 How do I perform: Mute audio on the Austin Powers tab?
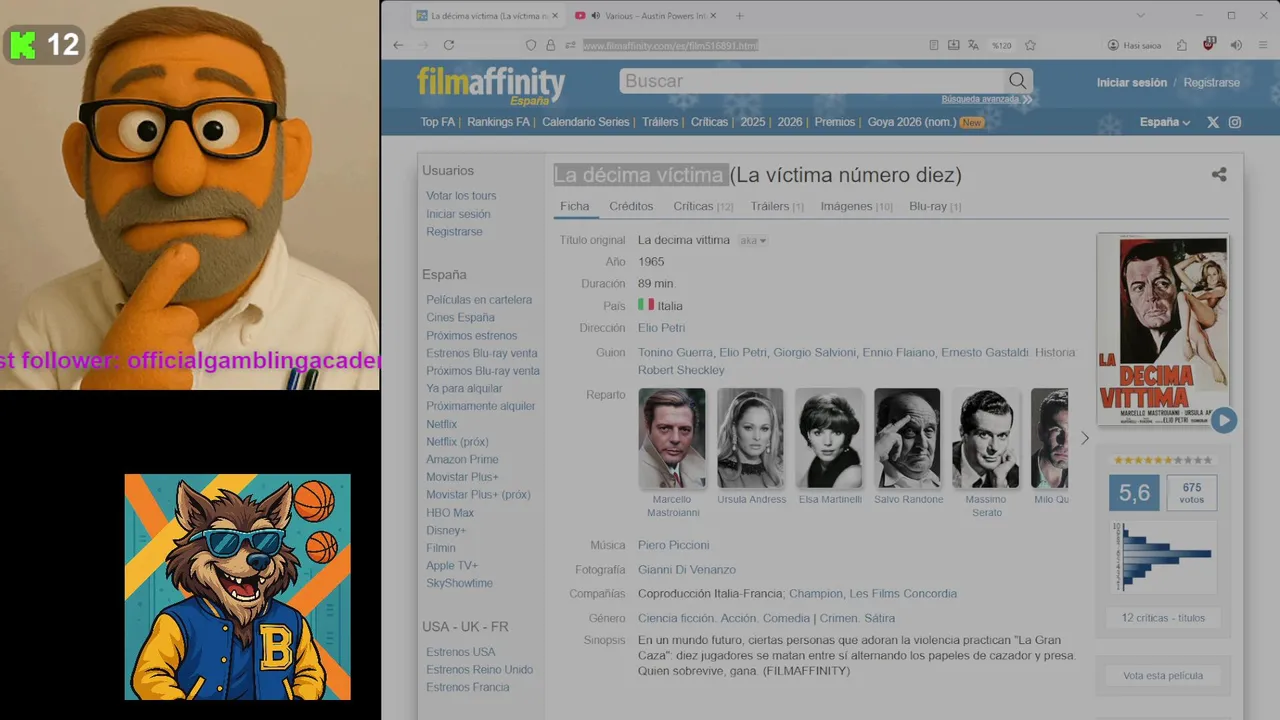[x=596, y=16]
